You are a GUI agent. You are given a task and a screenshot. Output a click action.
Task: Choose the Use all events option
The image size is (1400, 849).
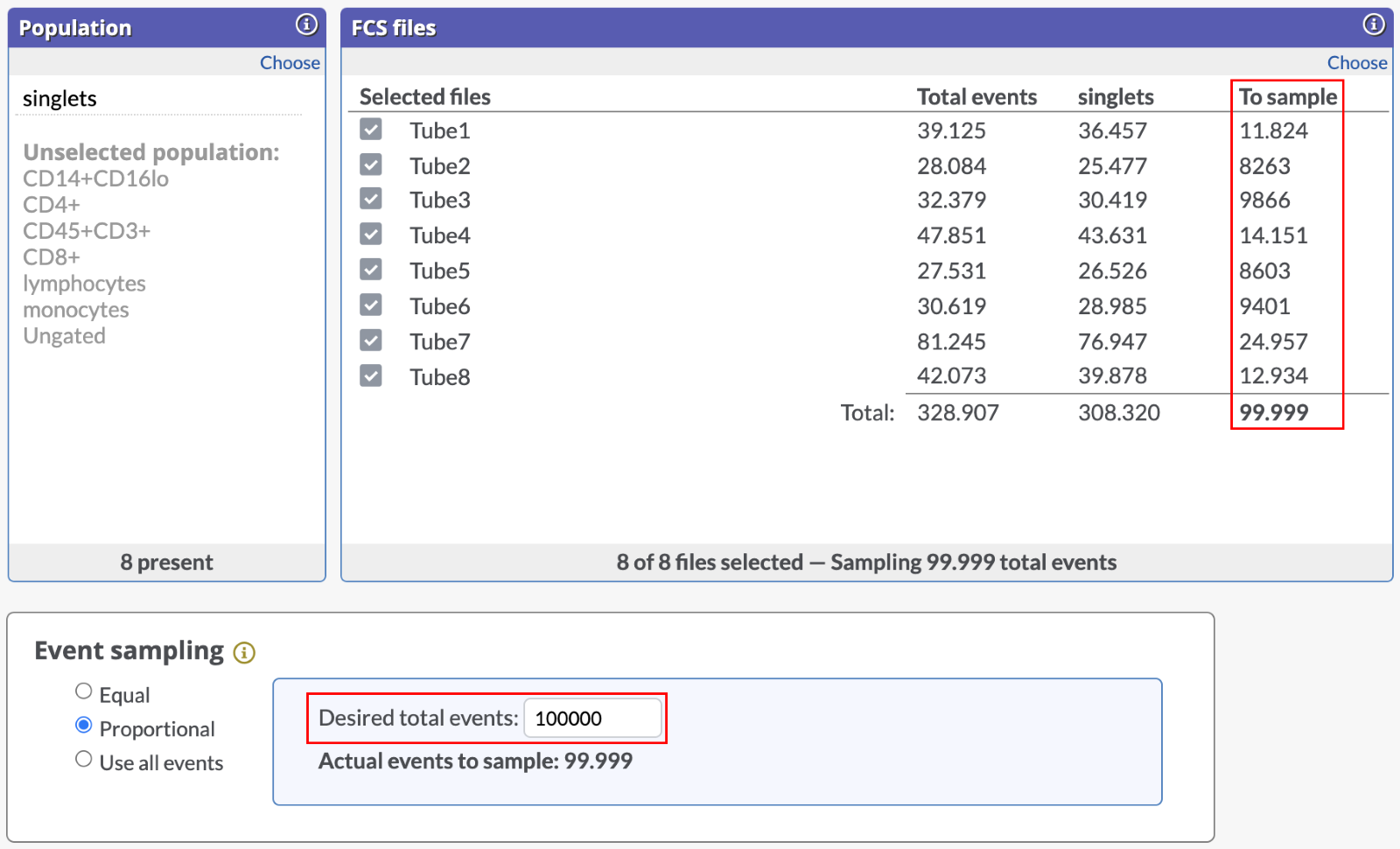[84, 759]
